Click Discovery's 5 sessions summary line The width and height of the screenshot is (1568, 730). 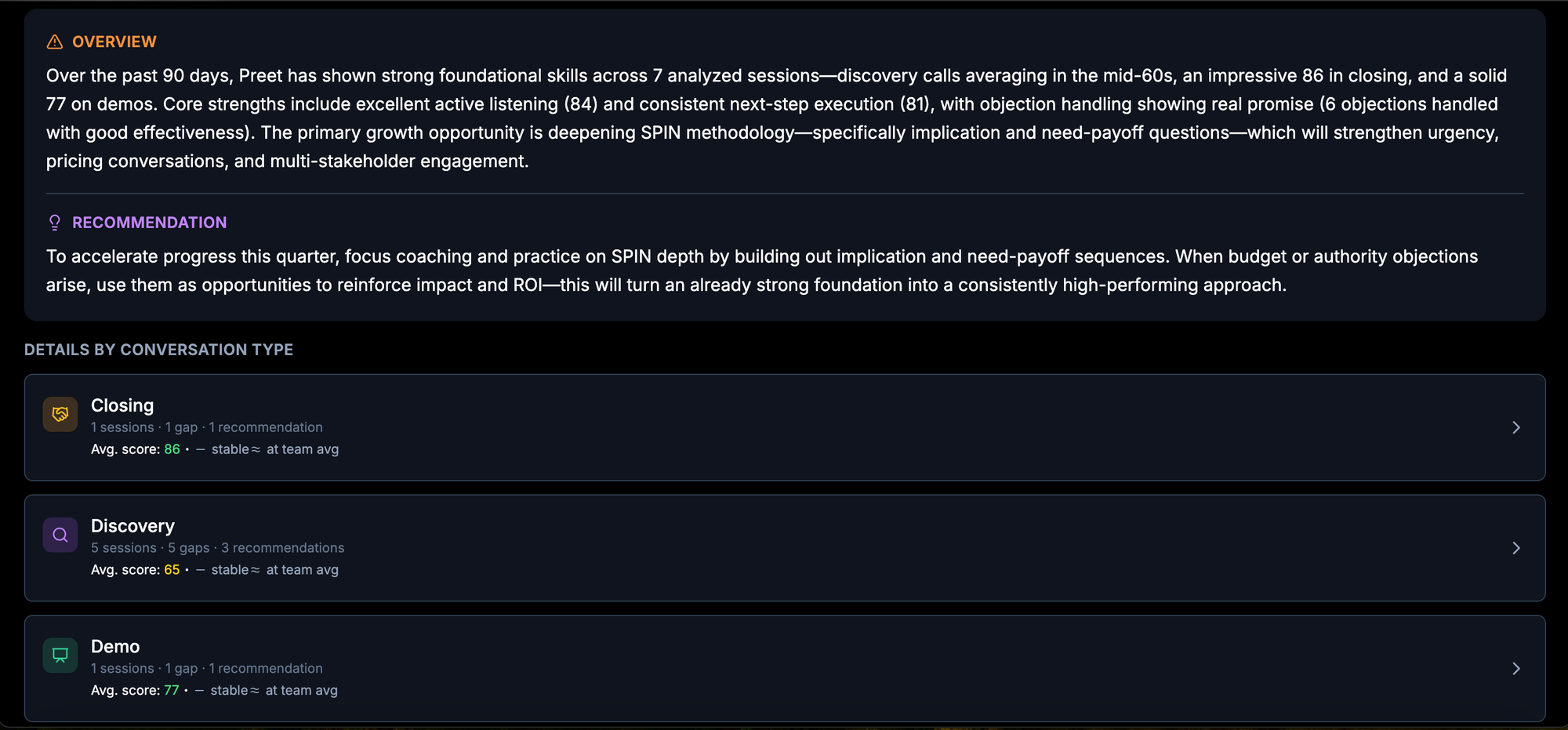coord(217,548)
